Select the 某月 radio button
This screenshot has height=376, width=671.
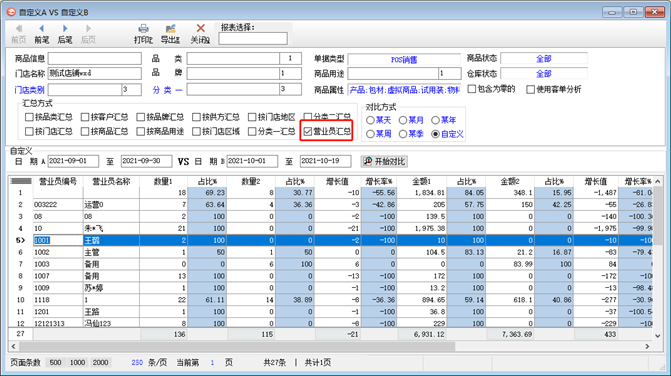(403, 120)
